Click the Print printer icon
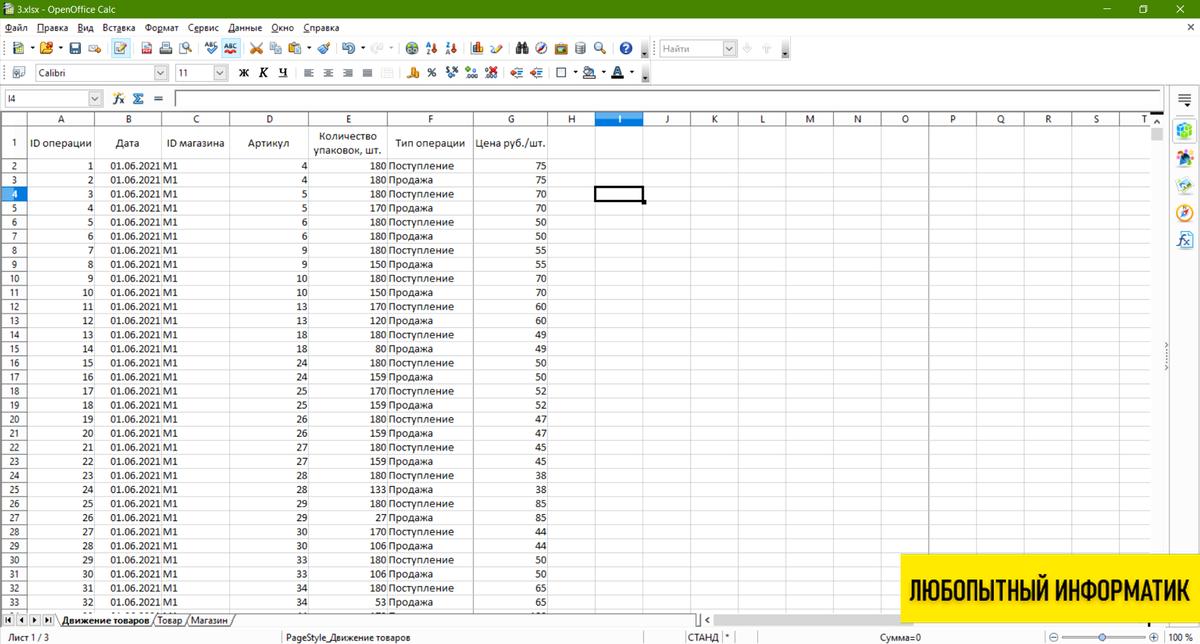The width and height of the screenshot is (1200, 644). (x=166, y=48)
